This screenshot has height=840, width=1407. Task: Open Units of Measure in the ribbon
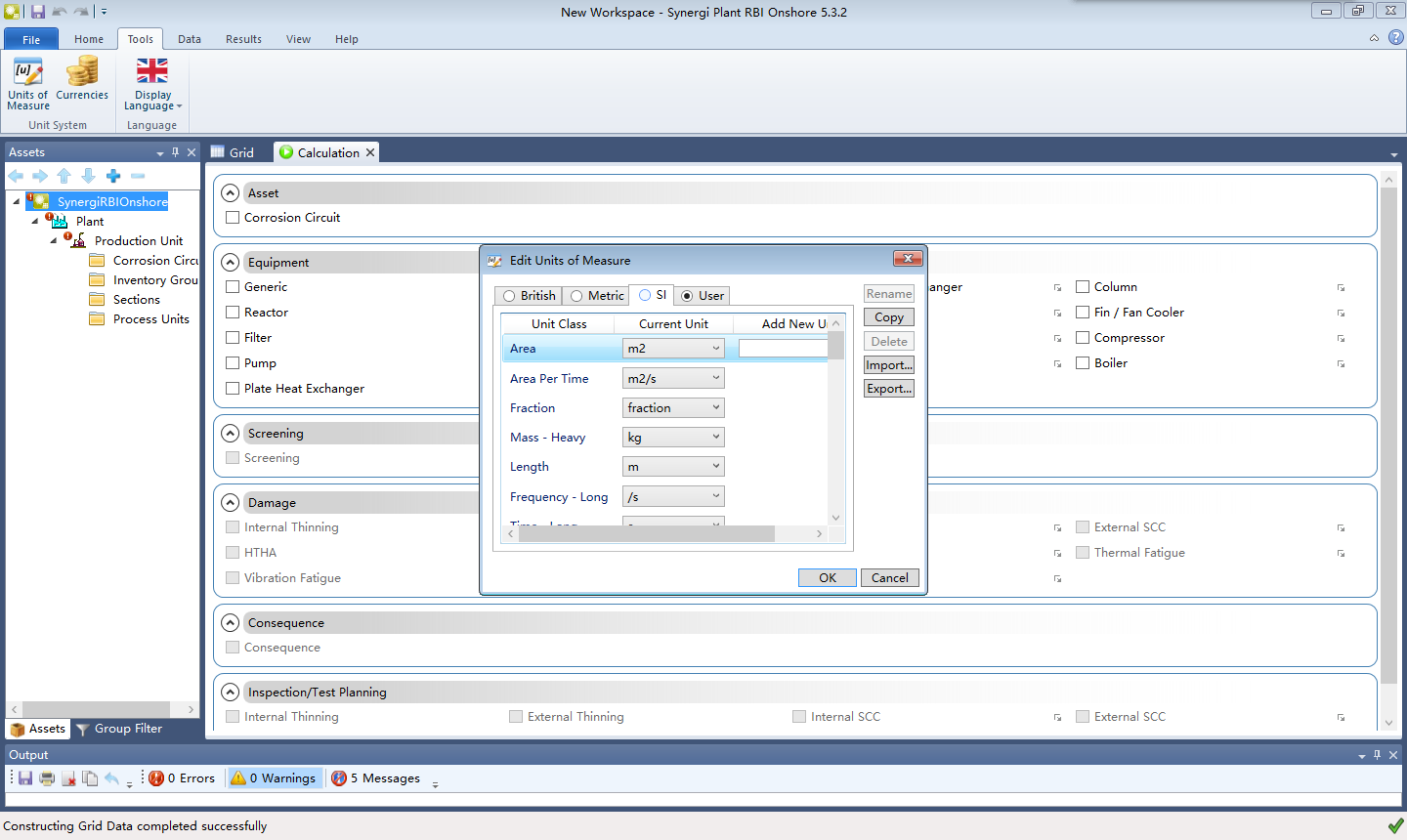(x=28, y=83)
